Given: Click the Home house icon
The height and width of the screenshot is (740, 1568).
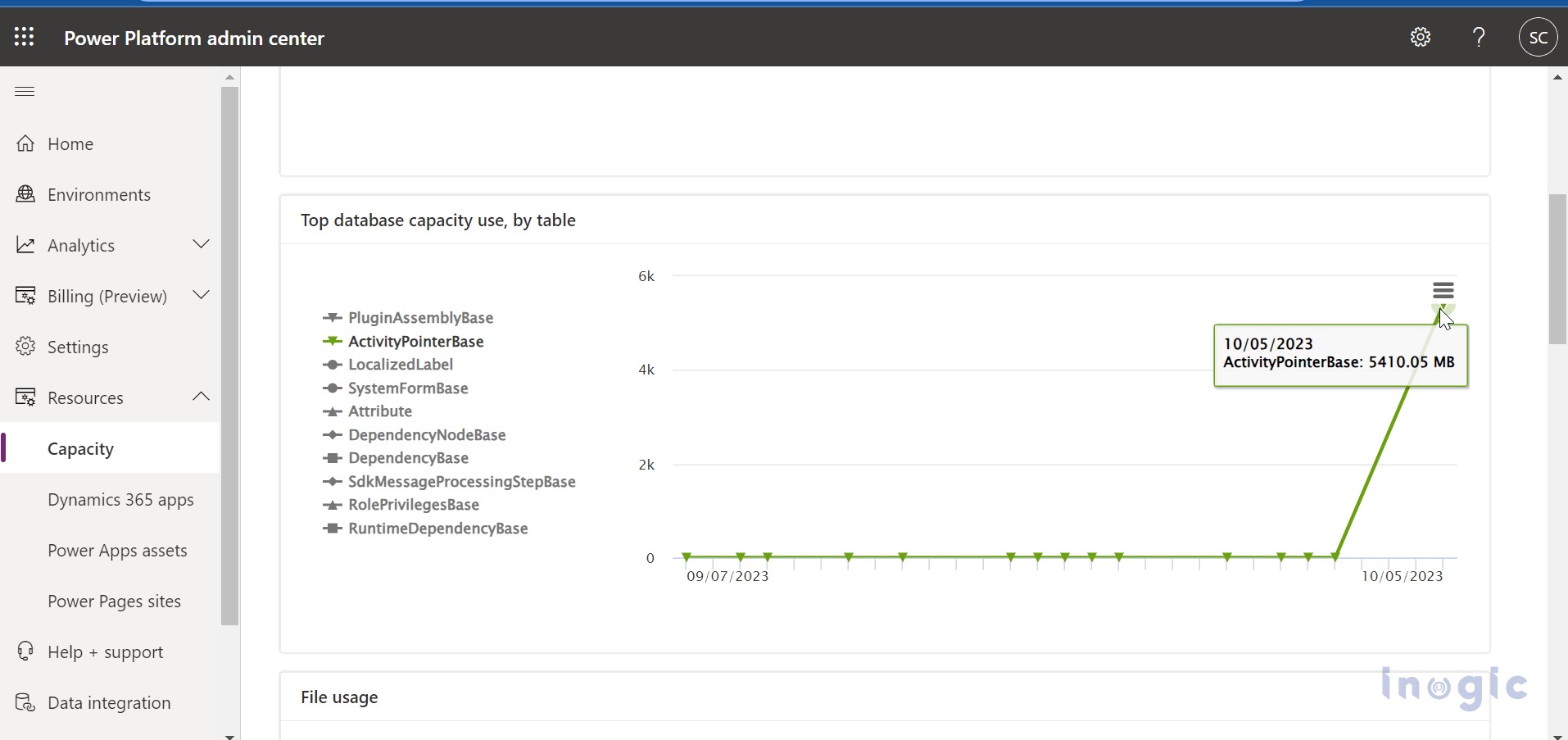Looking at the screenshot, I should (x=25, y=143).
